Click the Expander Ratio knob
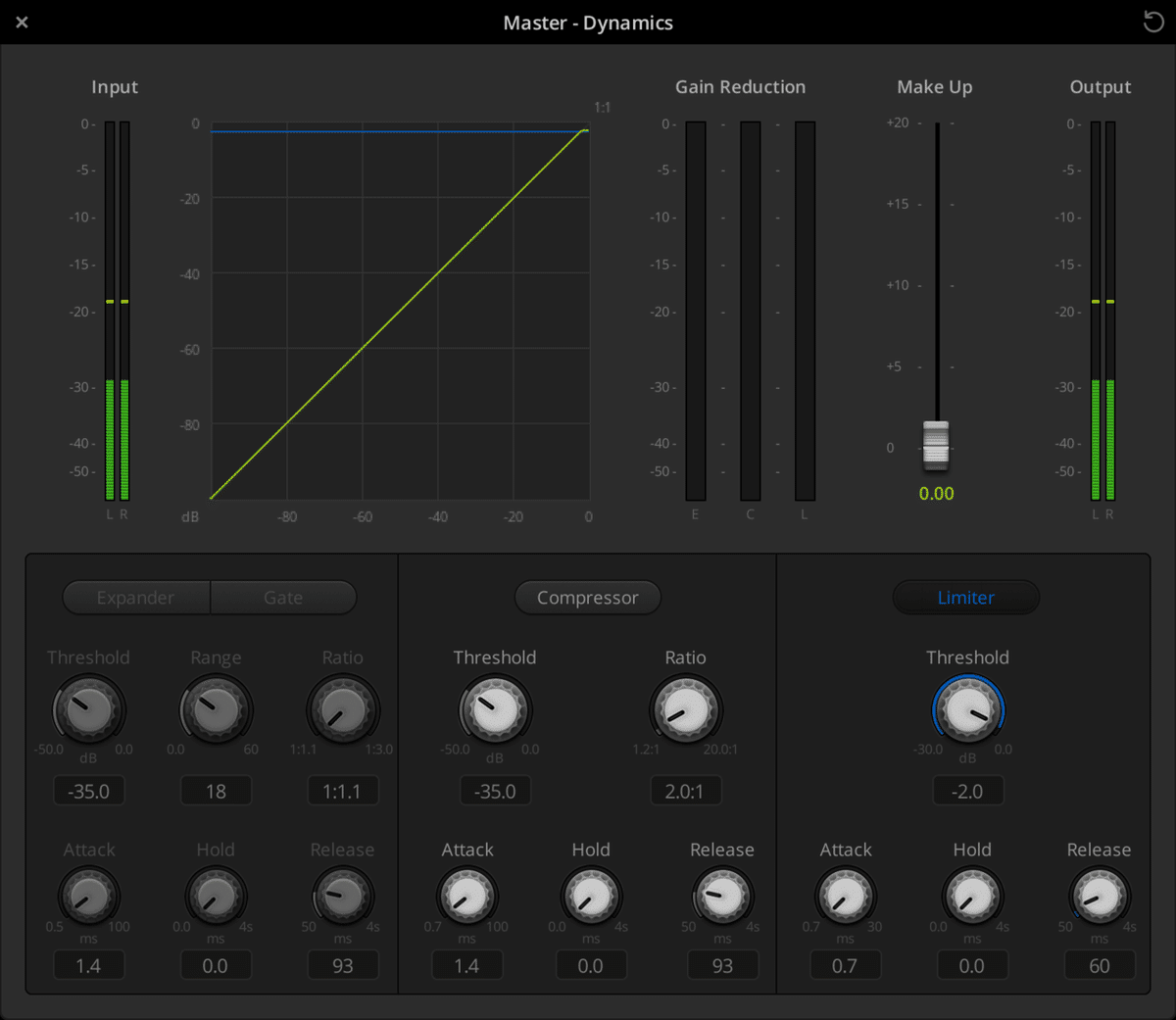This screenshot has width=1176, height=1020. point(343,709)
